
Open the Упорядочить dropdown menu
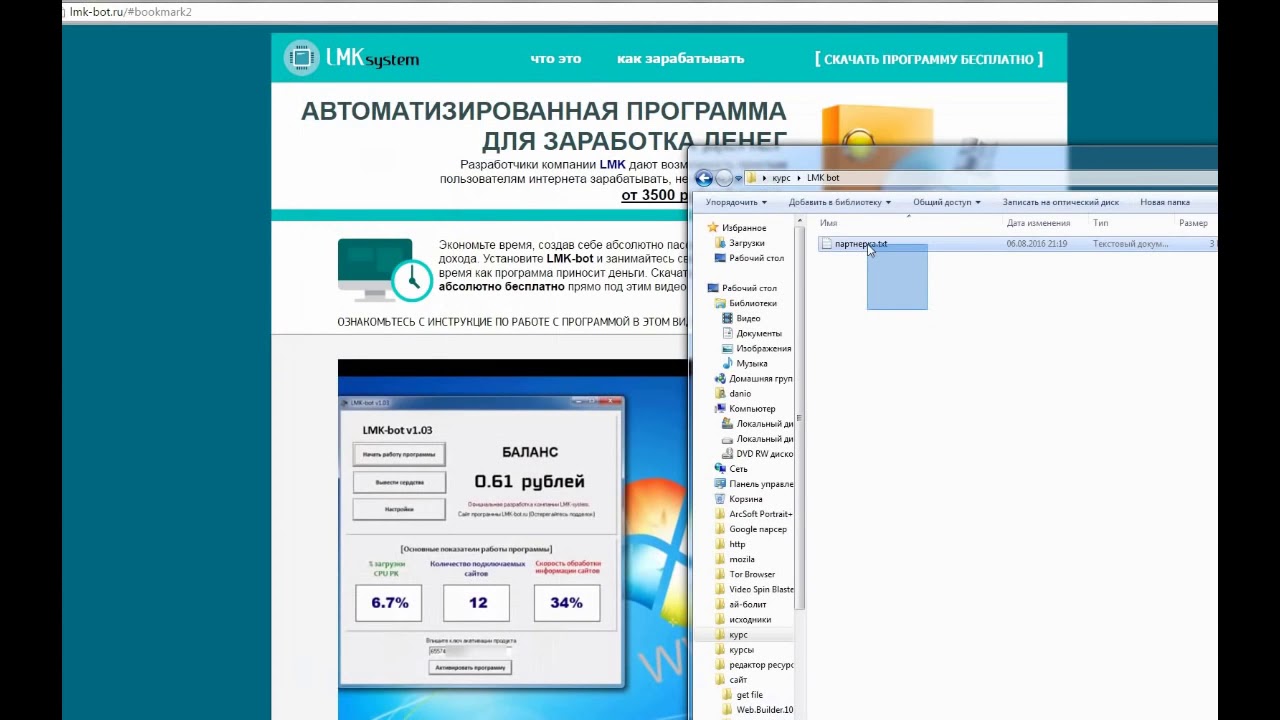coord(736,202)
